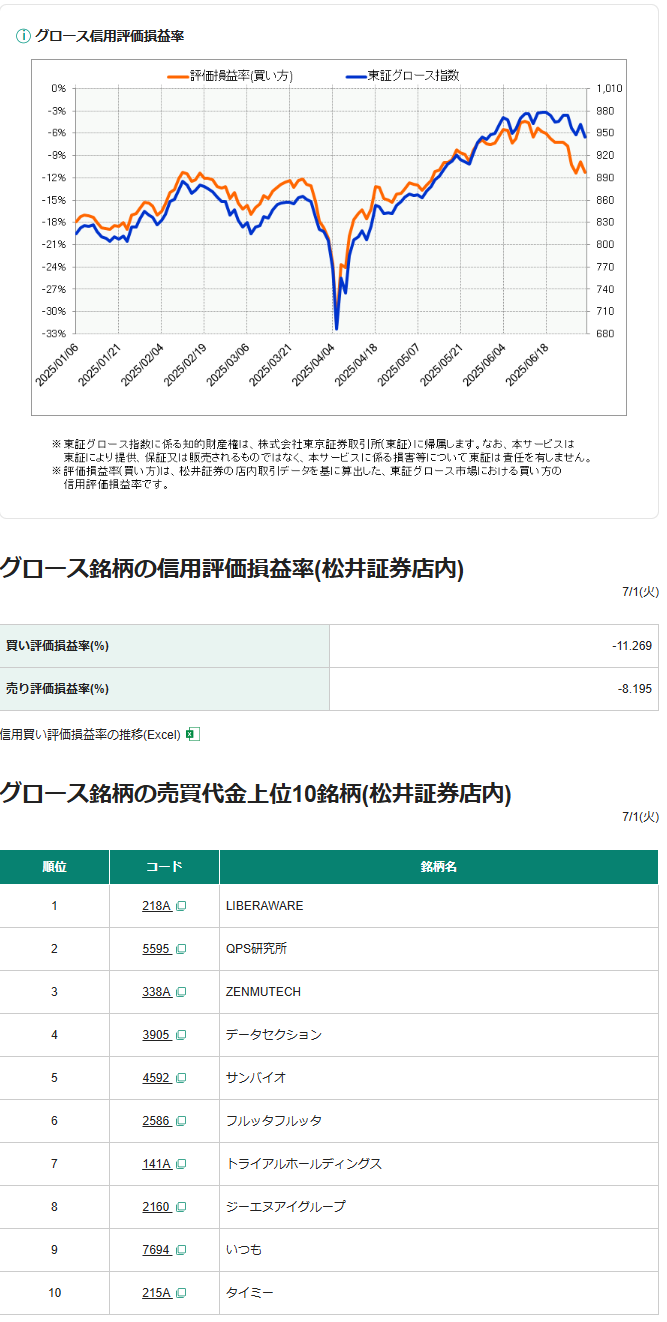Click the copy icon beside code 338A
This screenshot has height=1322, width=667.
click(x=181, y=992)
